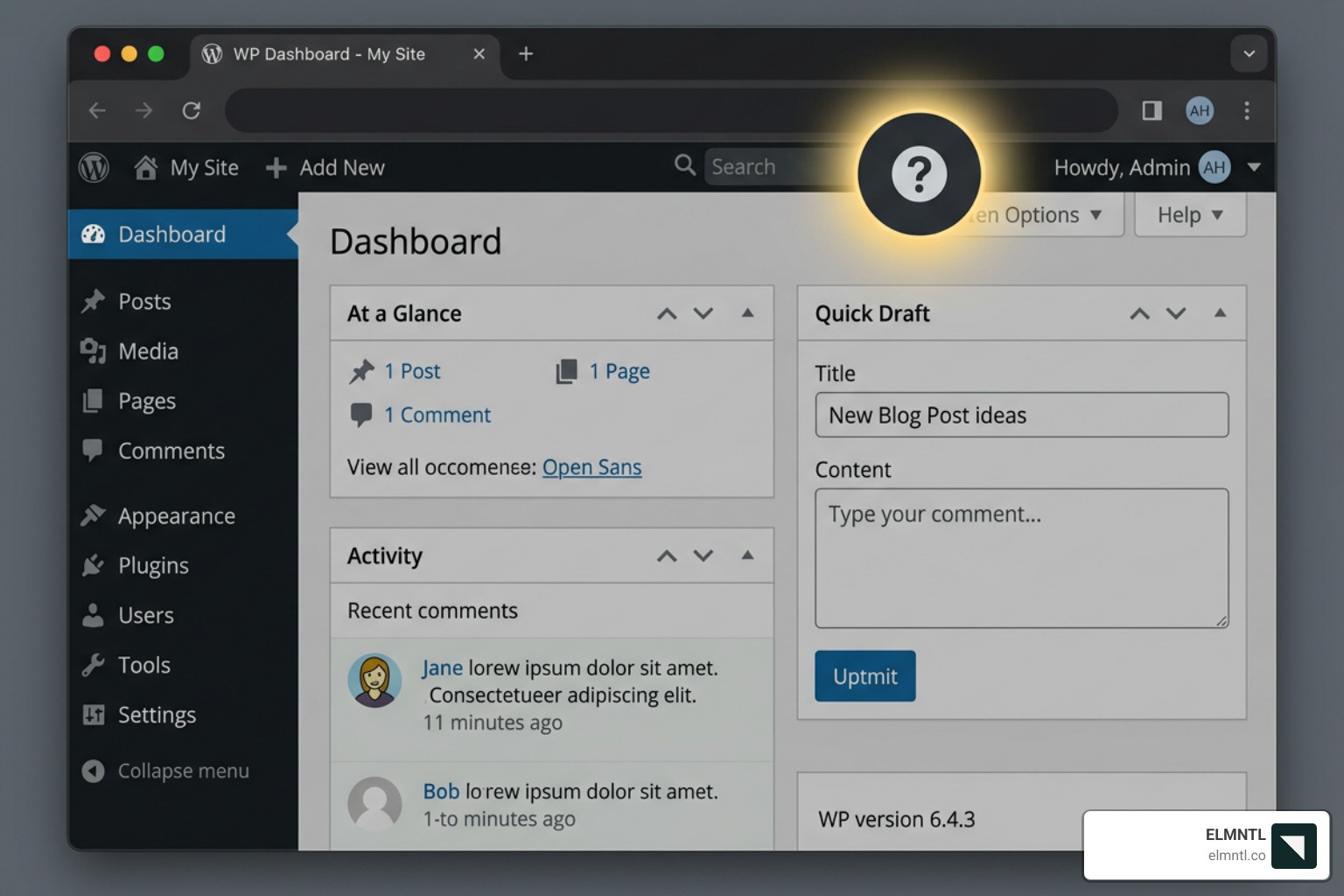Open the Appearance menu item
The image size is (1344, 896).
[x=177, y=516]
